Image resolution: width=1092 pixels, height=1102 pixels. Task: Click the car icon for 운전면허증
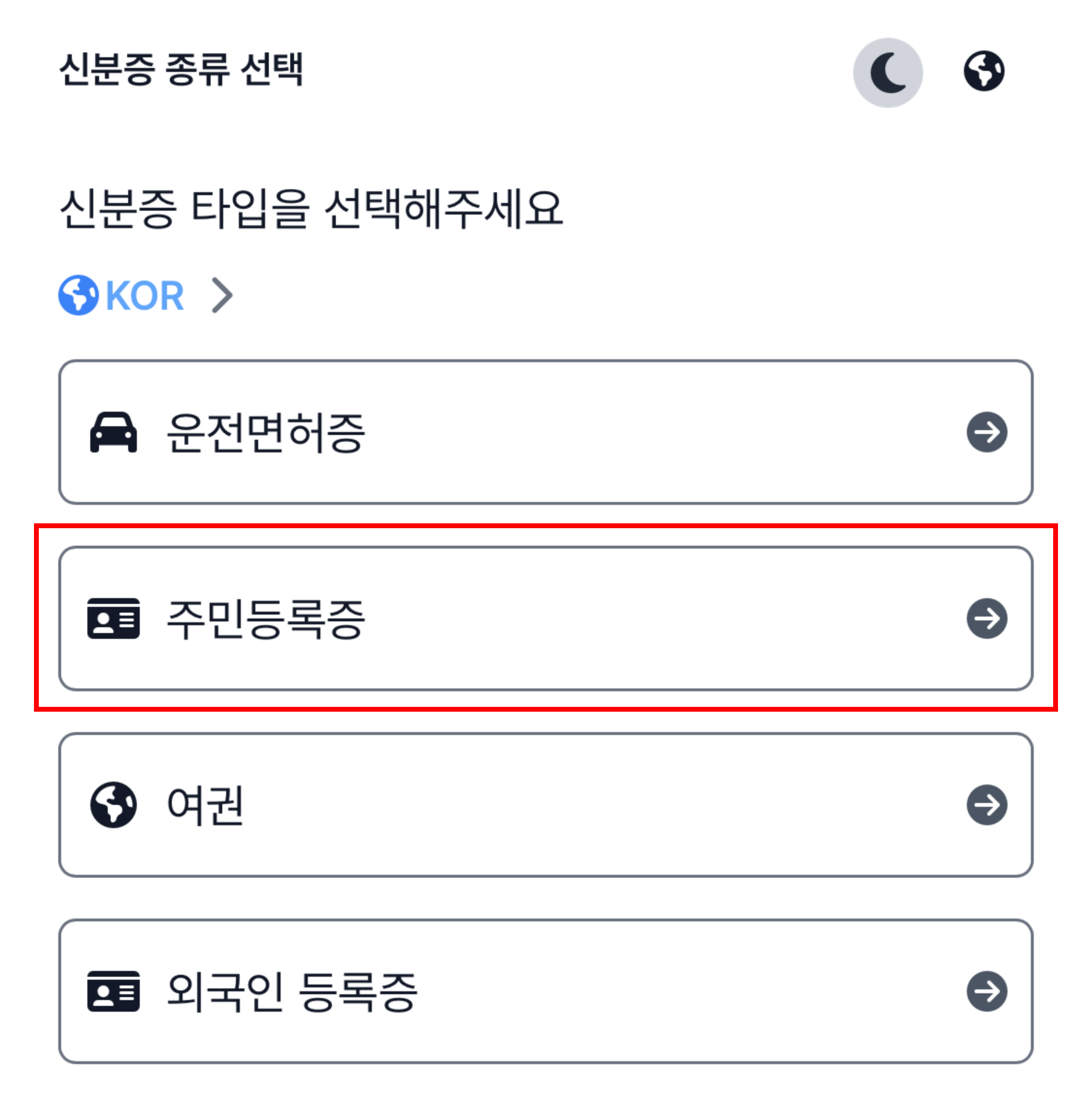tap(114, 432)
